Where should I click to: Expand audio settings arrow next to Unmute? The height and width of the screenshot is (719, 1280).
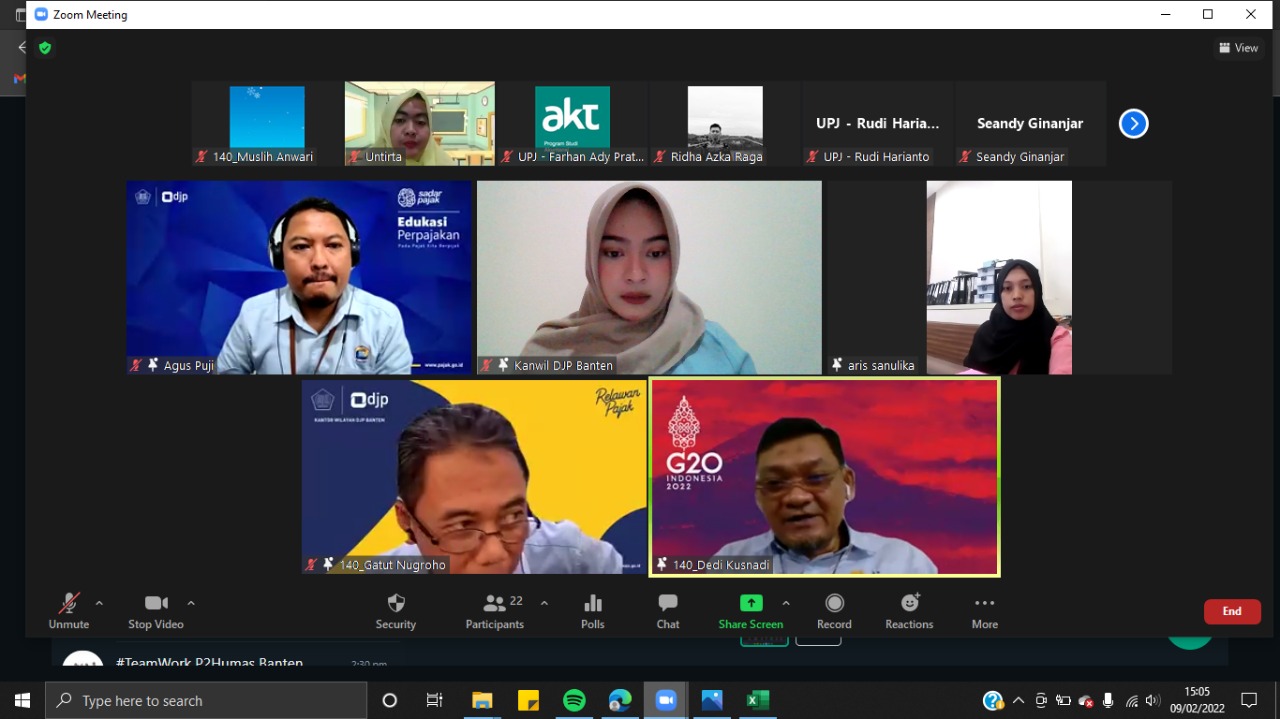(x=99, y=603)
